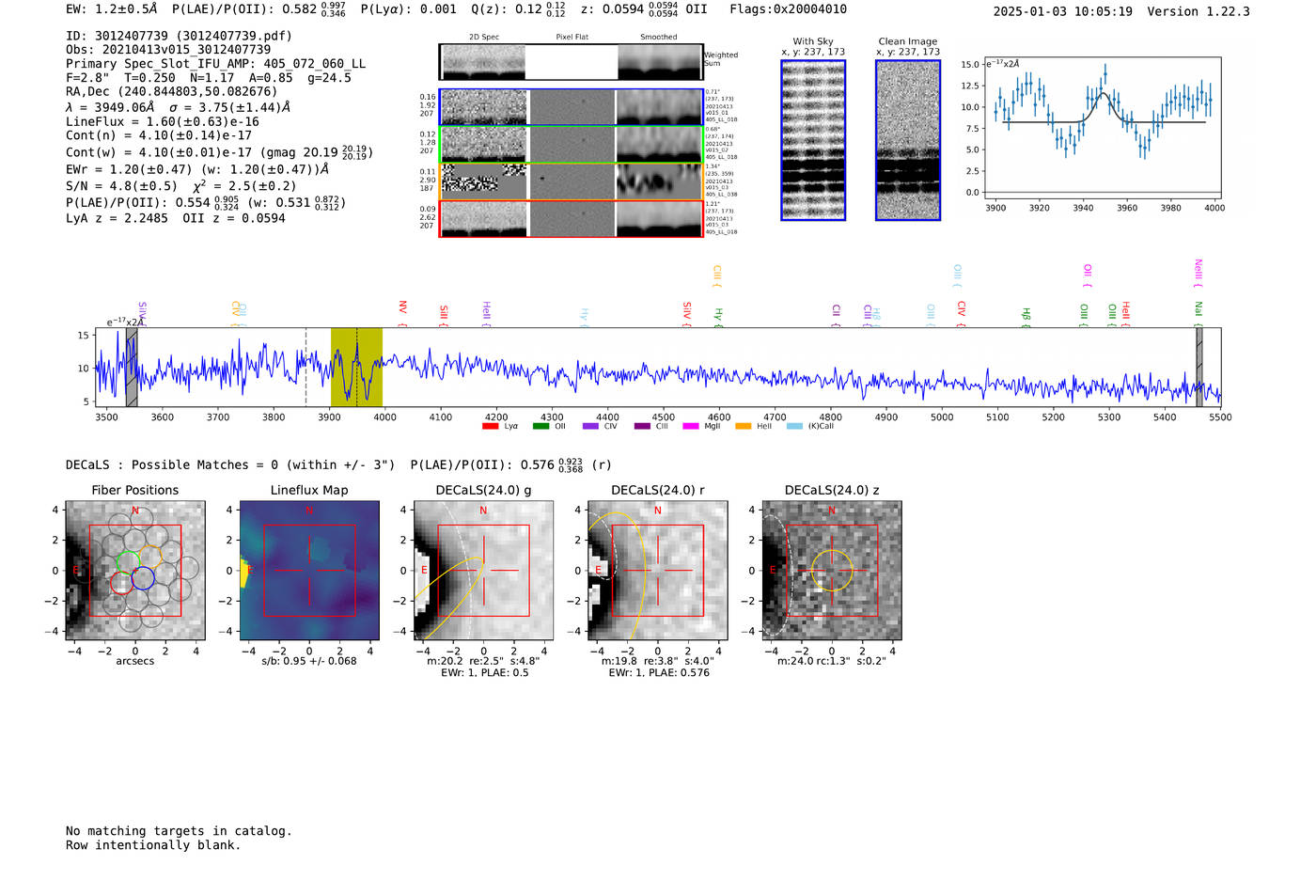Open the green-bordered Pixel Flat cutout
Viewport: 1316px width, 896px height.
[x=572, y=144]
